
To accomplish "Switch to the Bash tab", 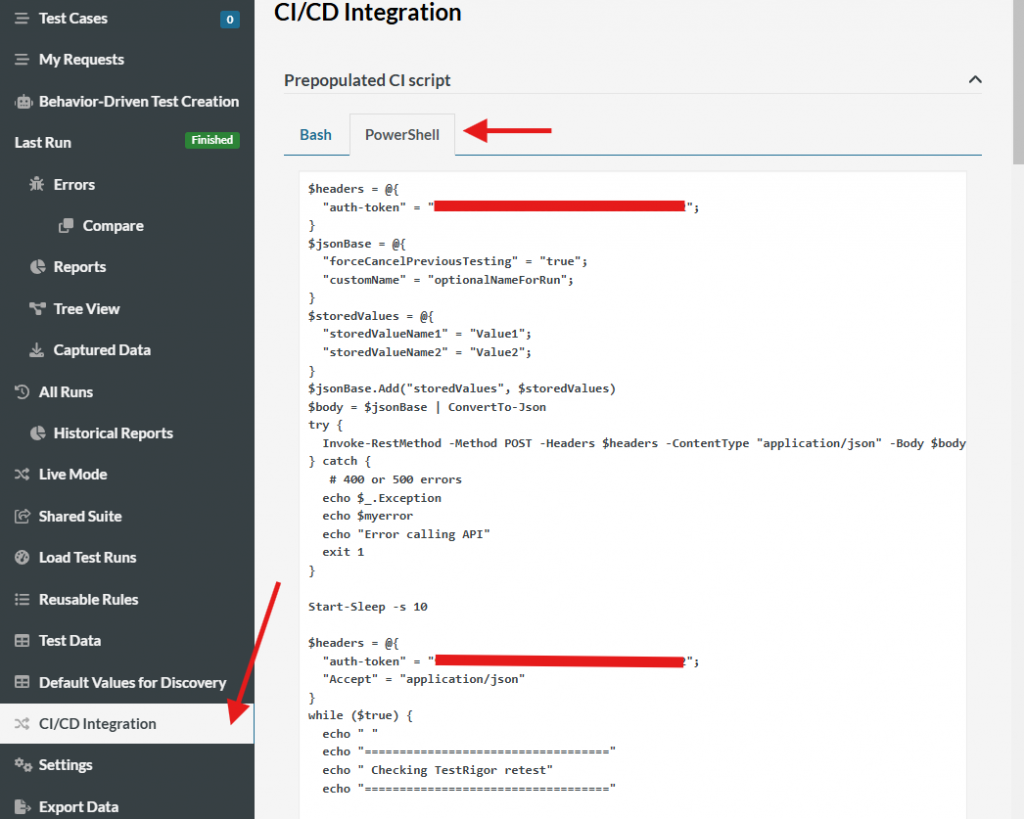I will (x=315, y=135).
